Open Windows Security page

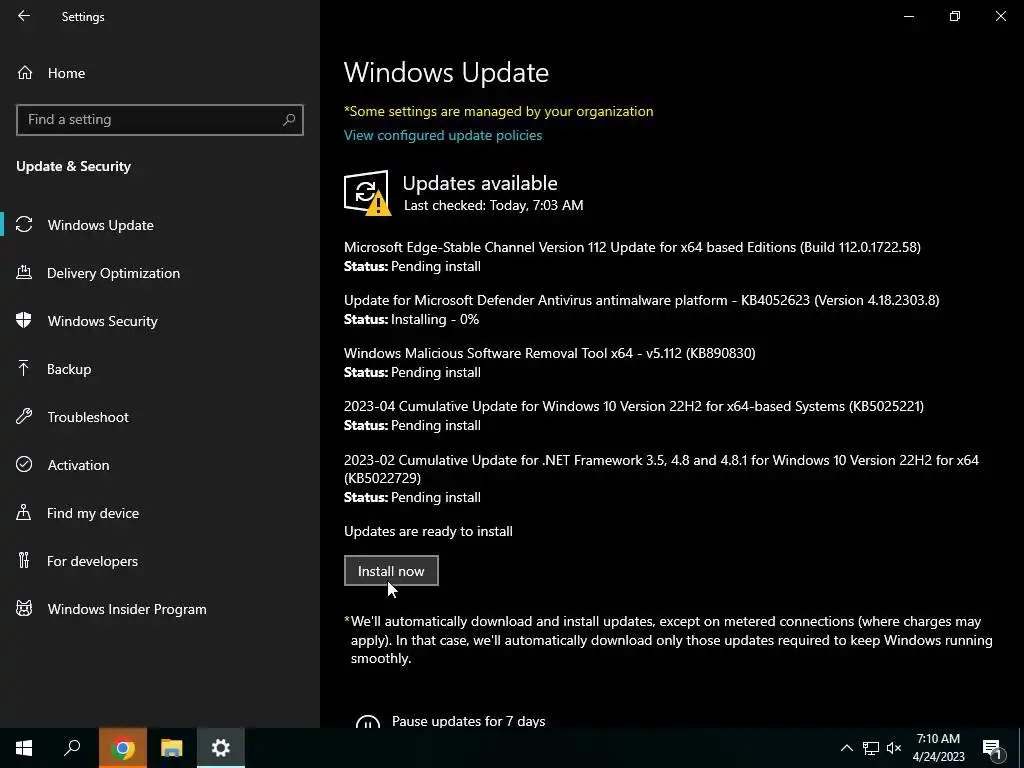(103, 321)
